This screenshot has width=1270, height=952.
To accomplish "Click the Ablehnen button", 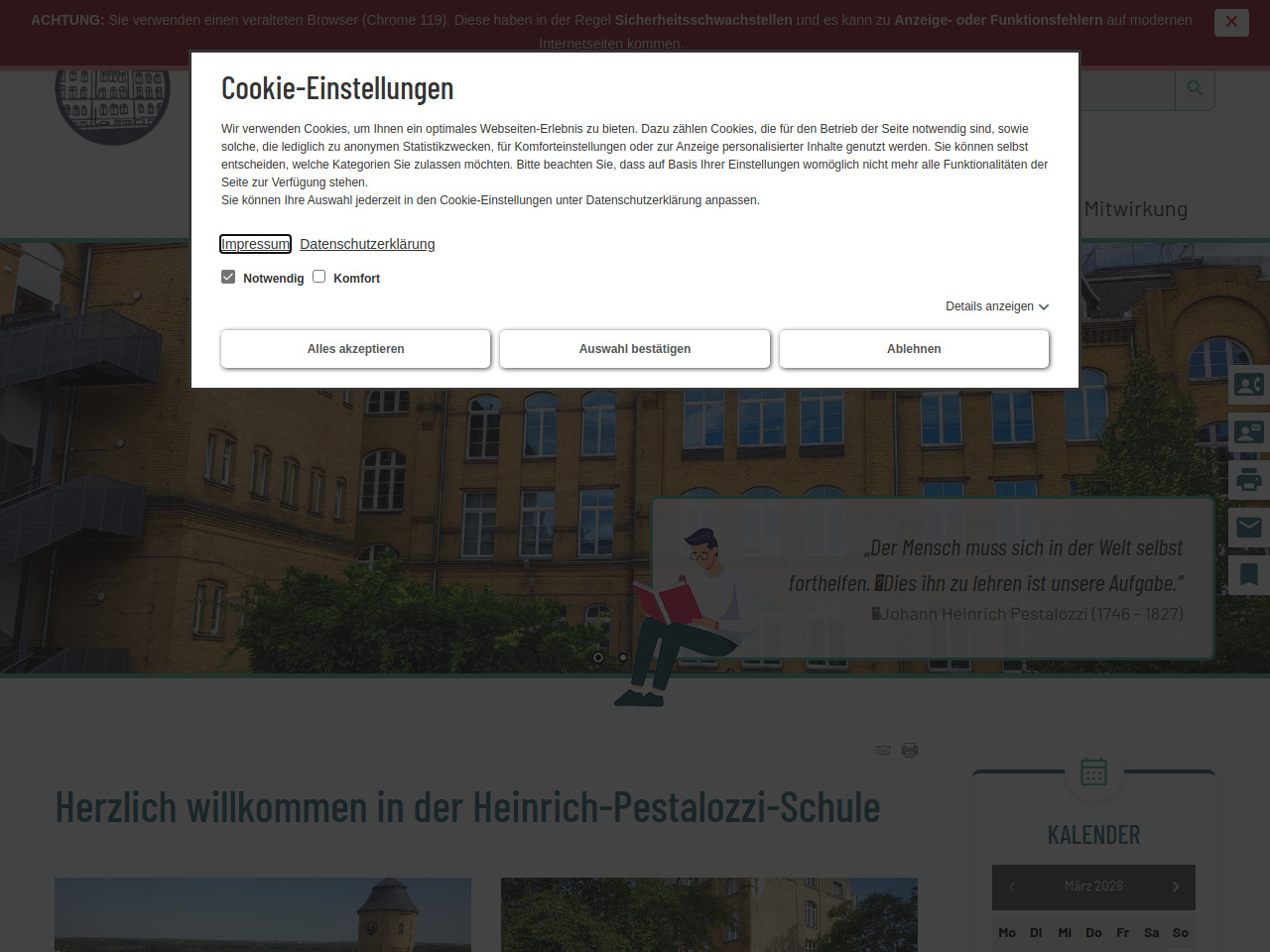I will click(914, 349).
